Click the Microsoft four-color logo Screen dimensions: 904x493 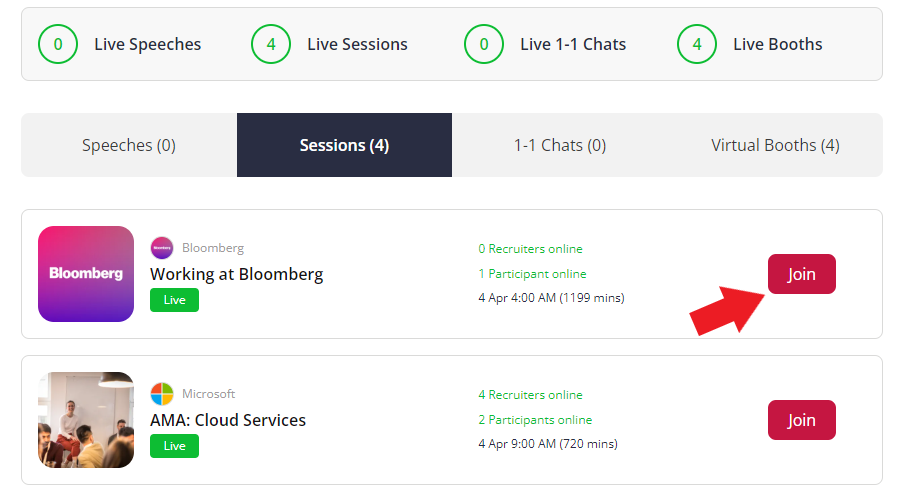[x=162, y=394]
